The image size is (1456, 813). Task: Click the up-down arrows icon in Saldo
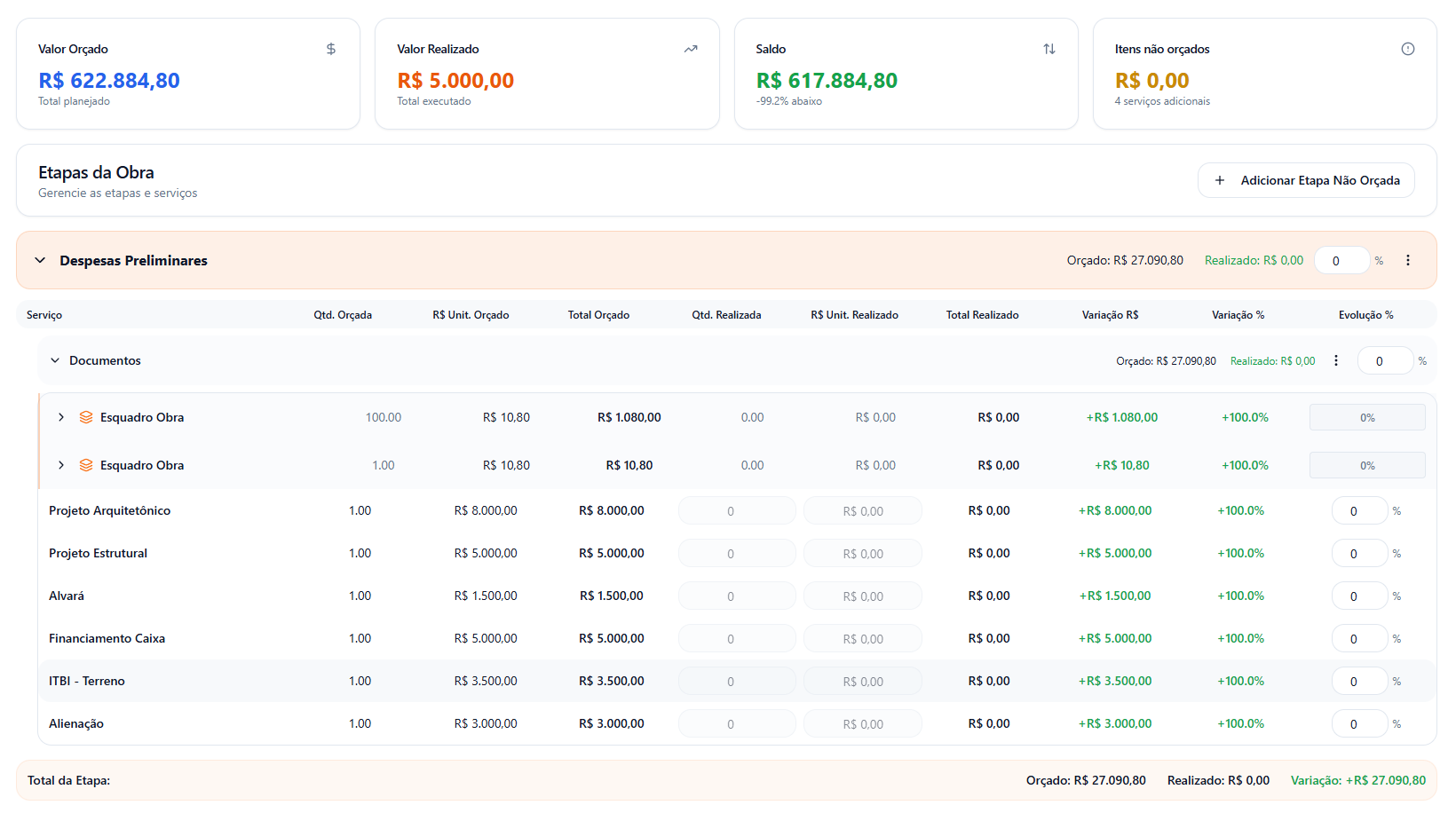1049,49
